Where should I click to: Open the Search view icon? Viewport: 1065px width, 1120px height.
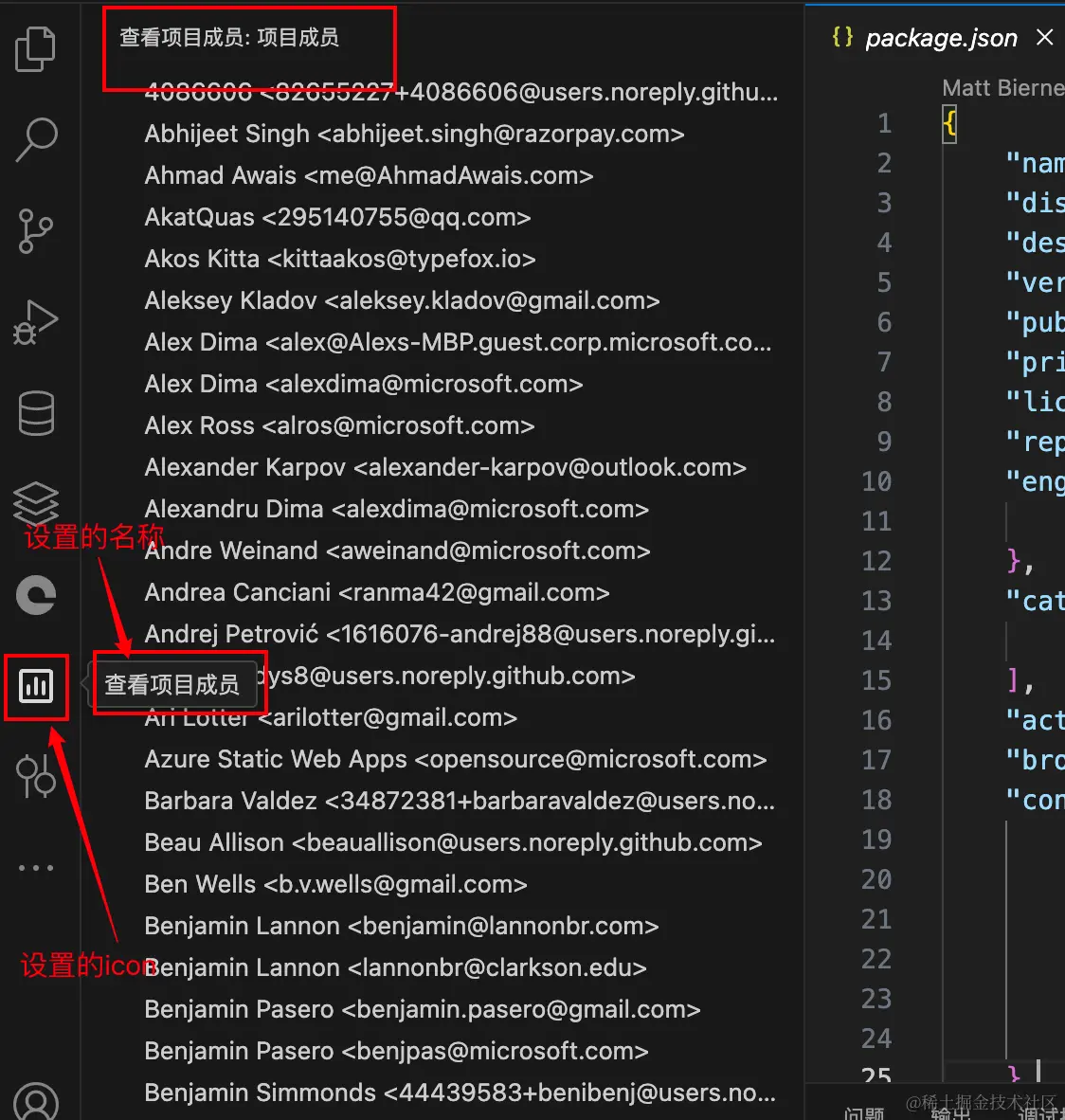(x=36, y=139)
